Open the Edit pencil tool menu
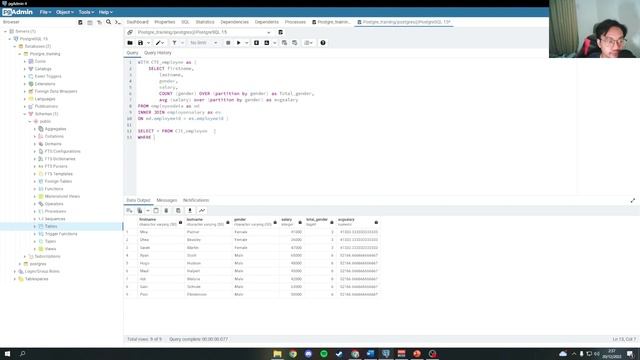Viewport: 640px width, 360px height. click(x=160, y=43)
